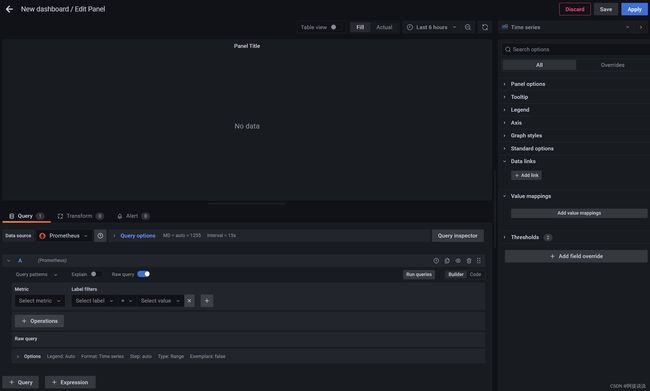The width and height of the screenshot is (650, 391).
Task: Toggle the Table view switch
Action: 334,27
